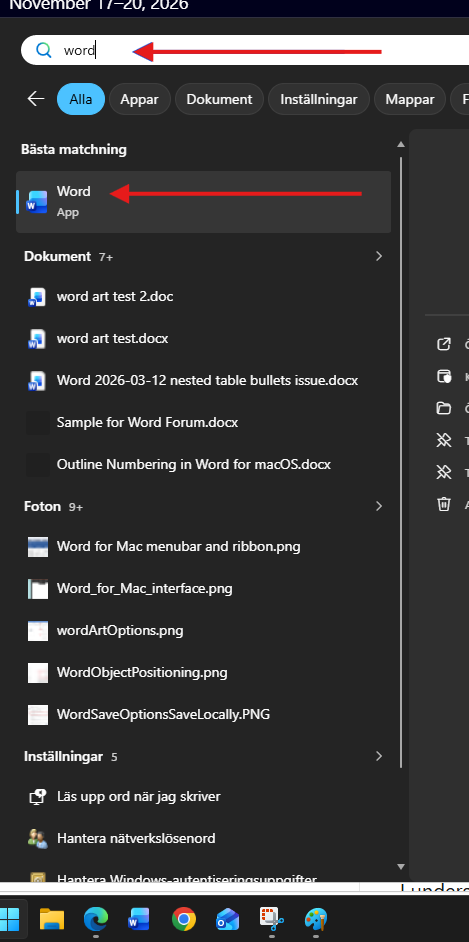This screenshot has height=942, width=469.
Task: Switch to the Dokument filter tab
Action: (x=219, y=99)
